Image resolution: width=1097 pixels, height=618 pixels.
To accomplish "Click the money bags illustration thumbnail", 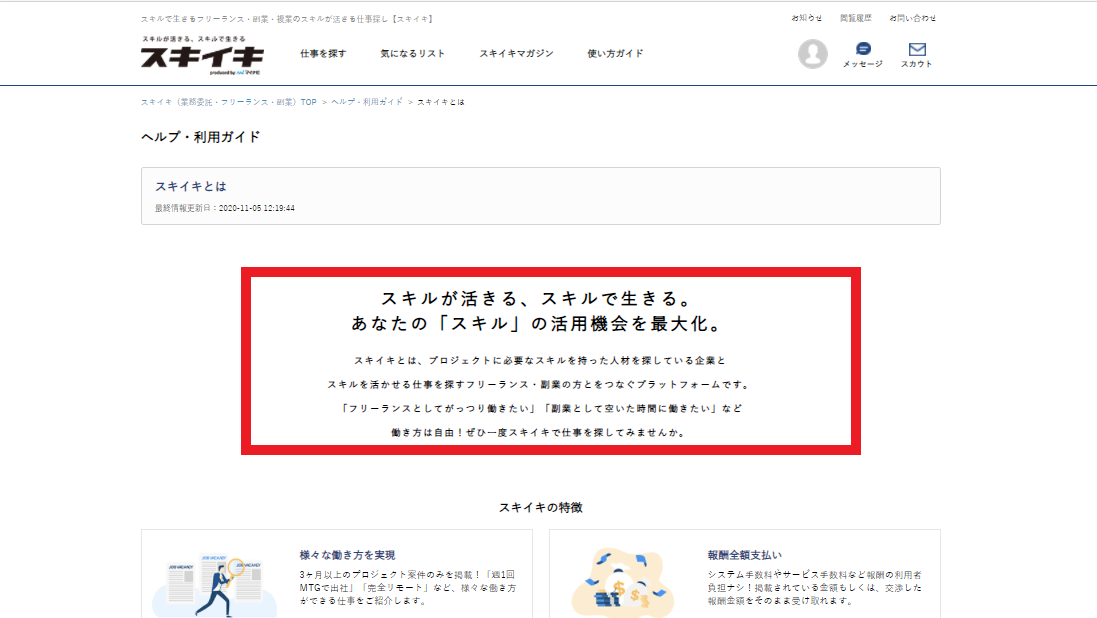I will click(x=623, y=583).
